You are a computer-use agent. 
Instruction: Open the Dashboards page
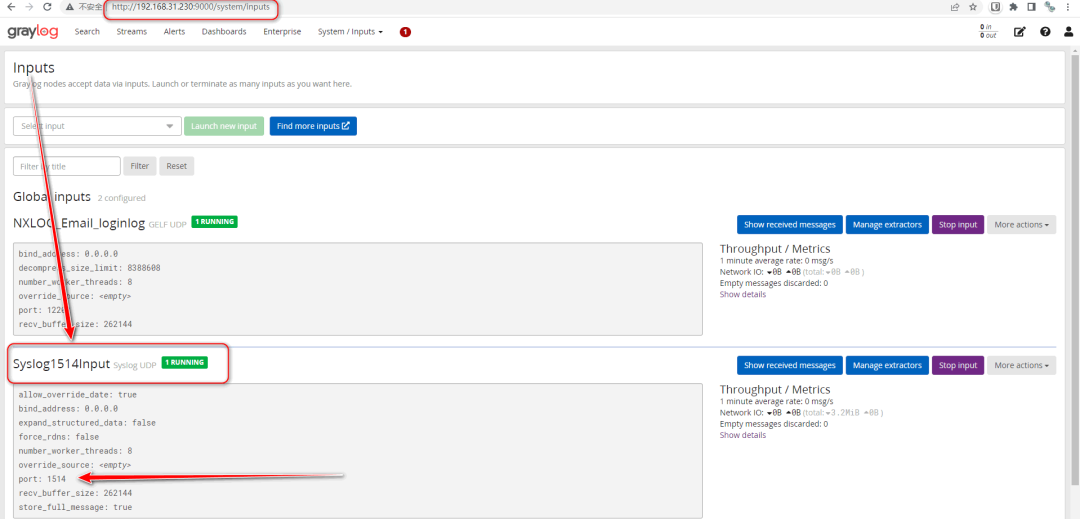click(224, 32)
